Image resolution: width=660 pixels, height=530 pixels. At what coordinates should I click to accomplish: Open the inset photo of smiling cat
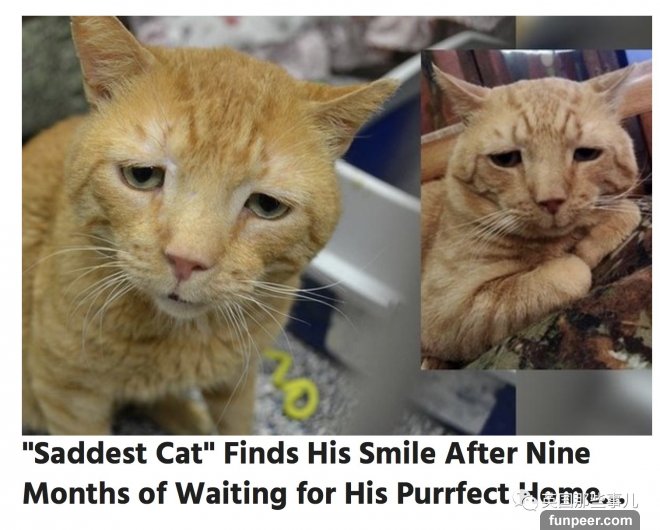click(536, 209)
